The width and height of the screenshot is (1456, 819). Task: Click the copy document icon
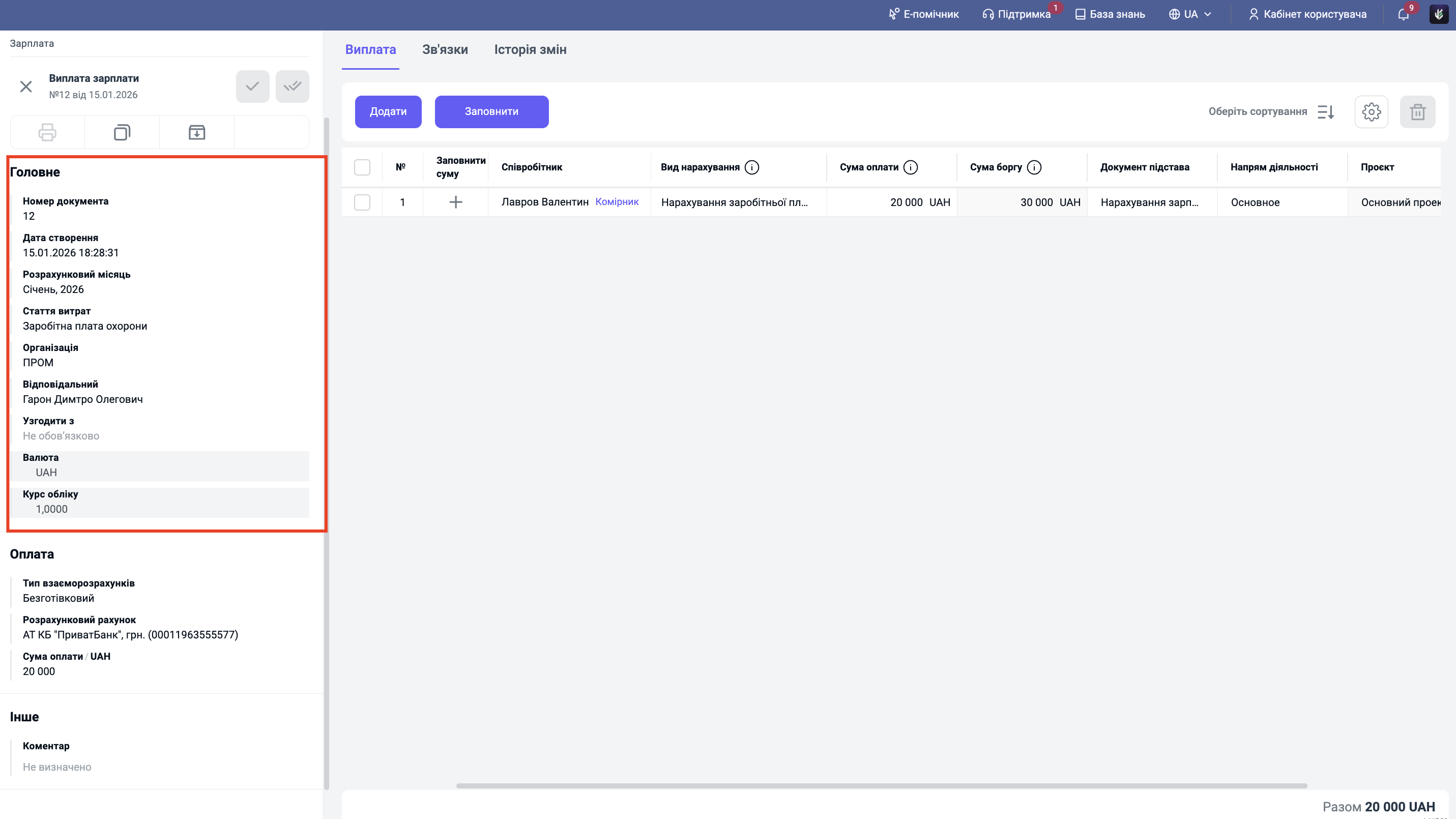click(122, 132)
